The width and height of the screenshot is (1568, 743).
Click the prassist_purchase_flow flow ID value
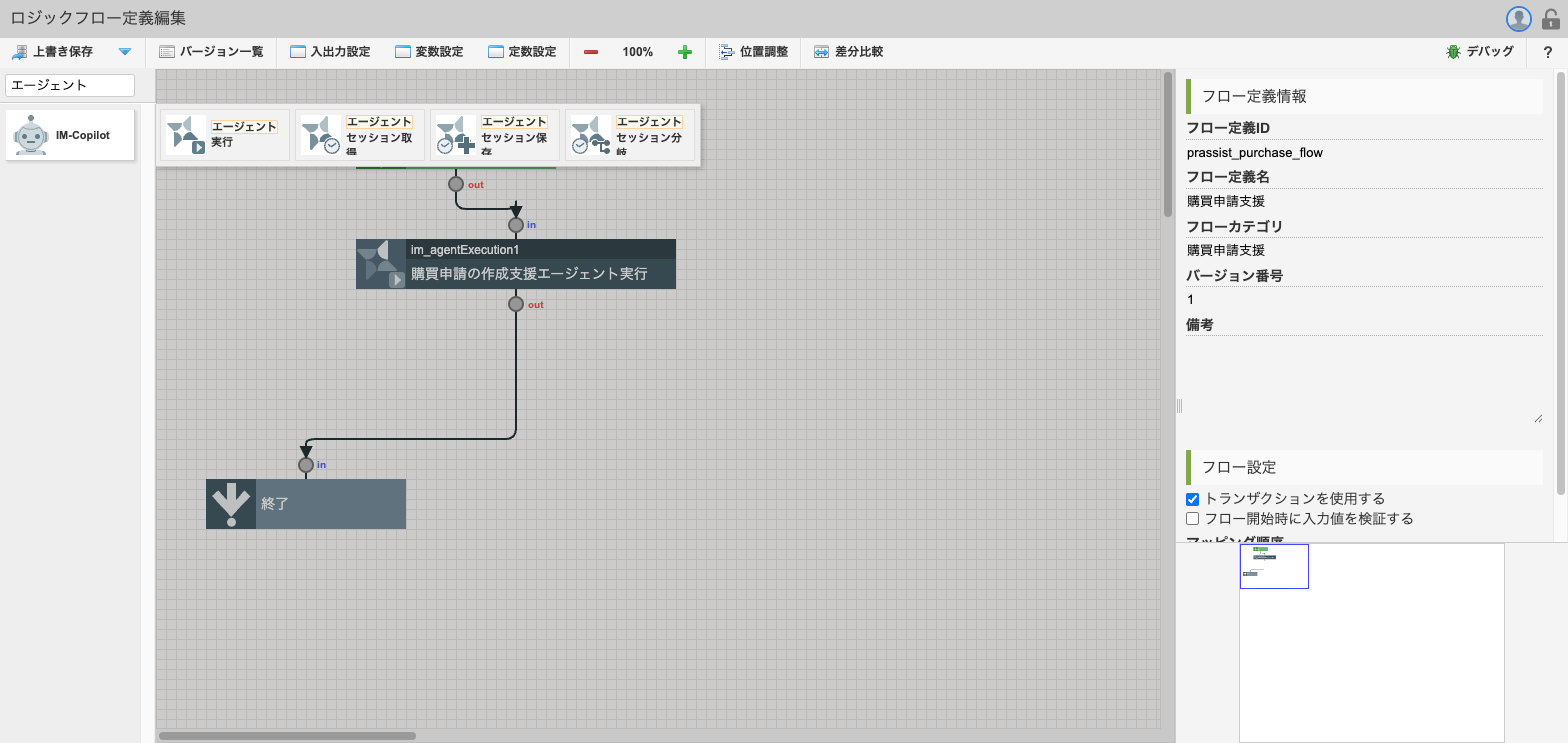tap(1254, 153)
